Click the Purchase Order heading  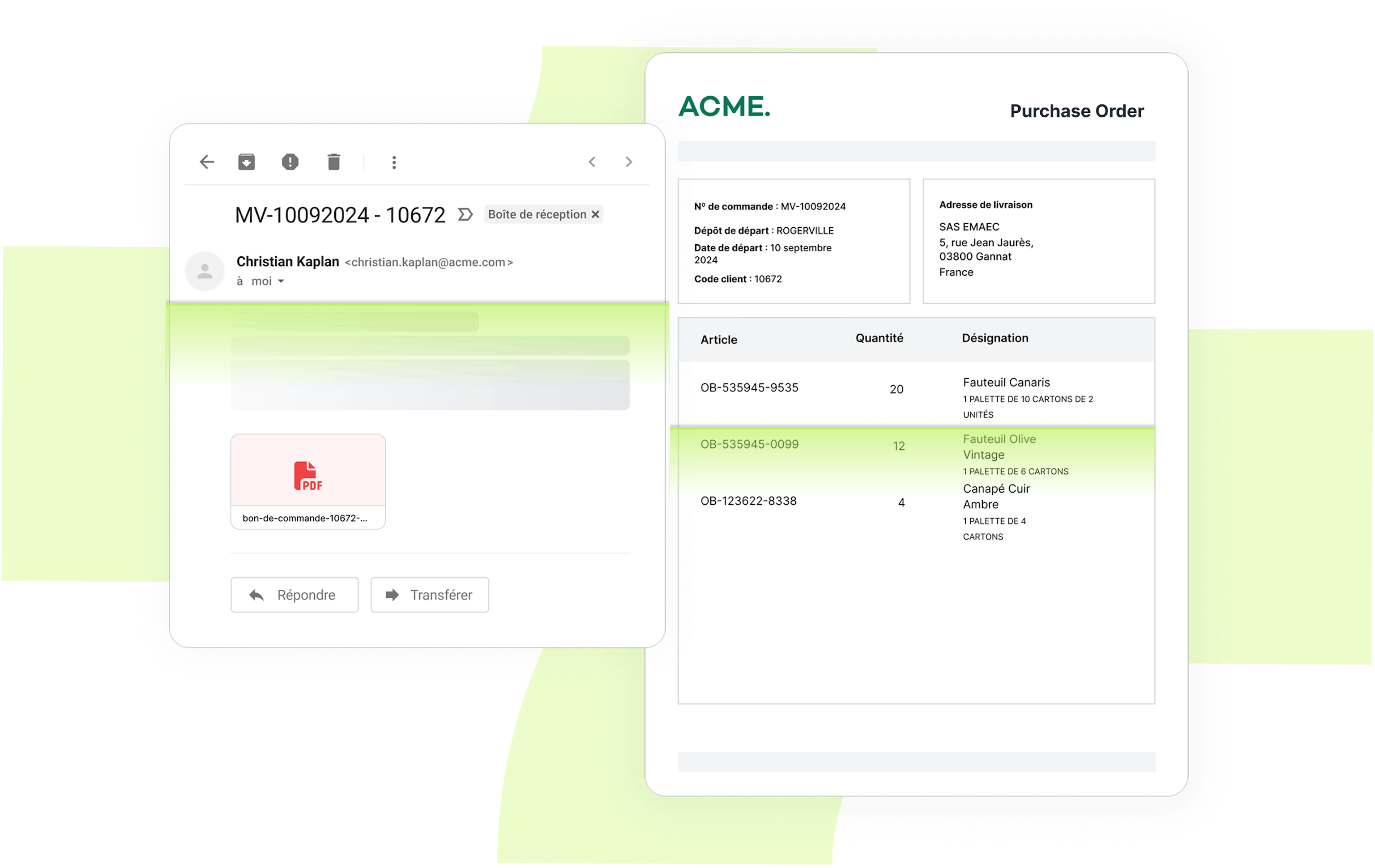click(x=1077, y=111)
